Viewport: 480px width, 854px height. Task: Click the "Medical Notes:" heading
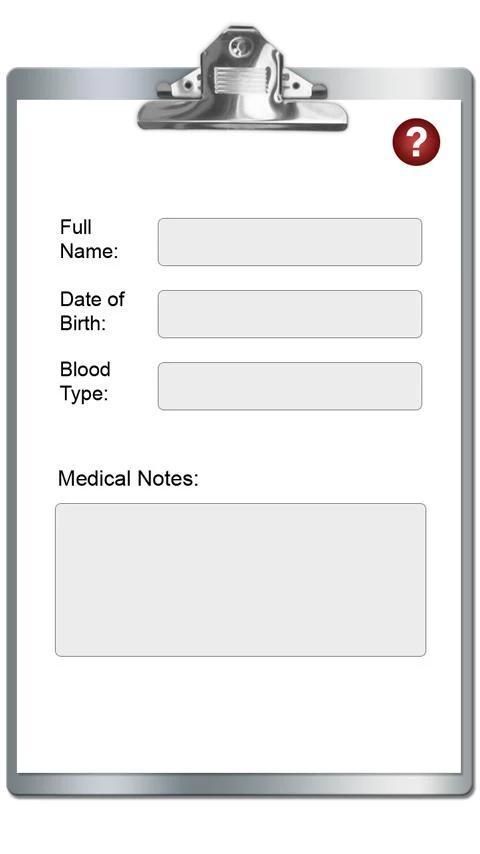pyautogui.click(x=128, y=479)
